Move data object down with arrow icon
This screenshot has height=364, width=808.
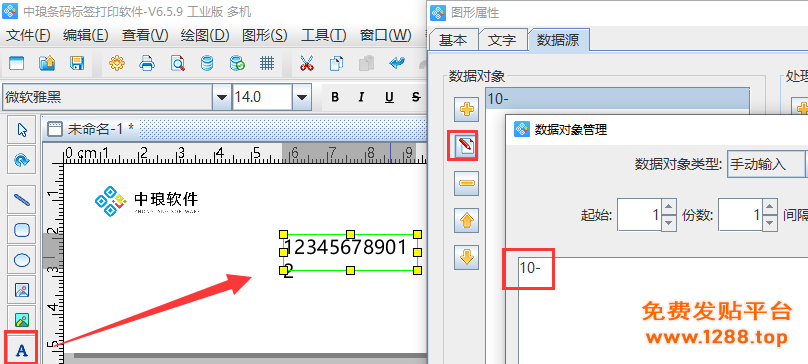coord(466,257)
